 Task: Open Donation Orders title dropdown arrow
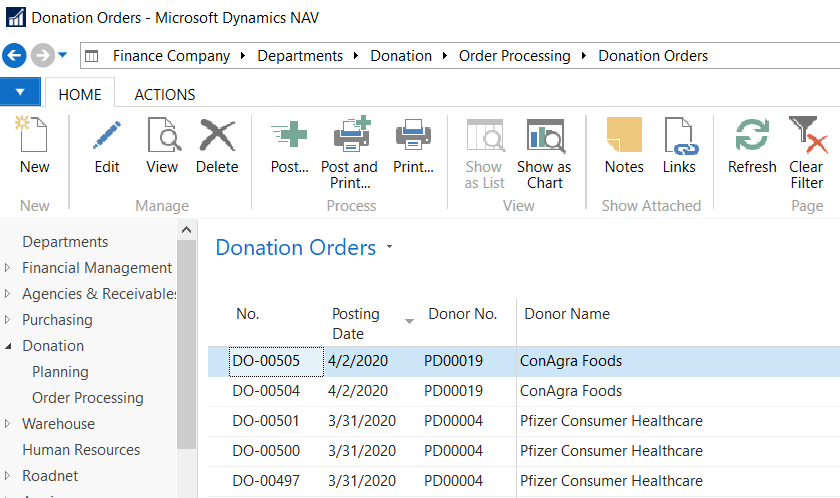[389, 247]
